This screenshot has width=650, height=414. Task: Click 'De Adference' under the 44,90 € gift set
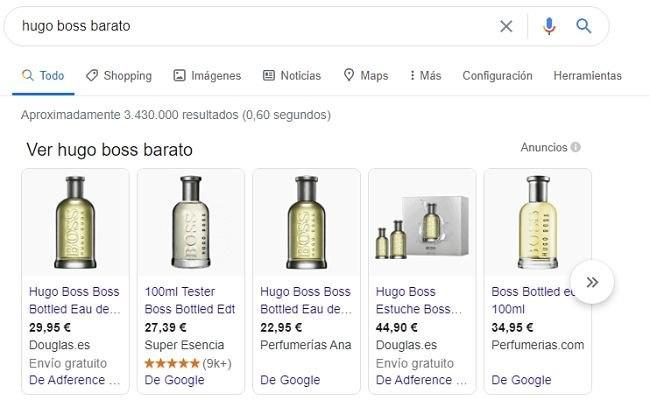coord(421,380)
